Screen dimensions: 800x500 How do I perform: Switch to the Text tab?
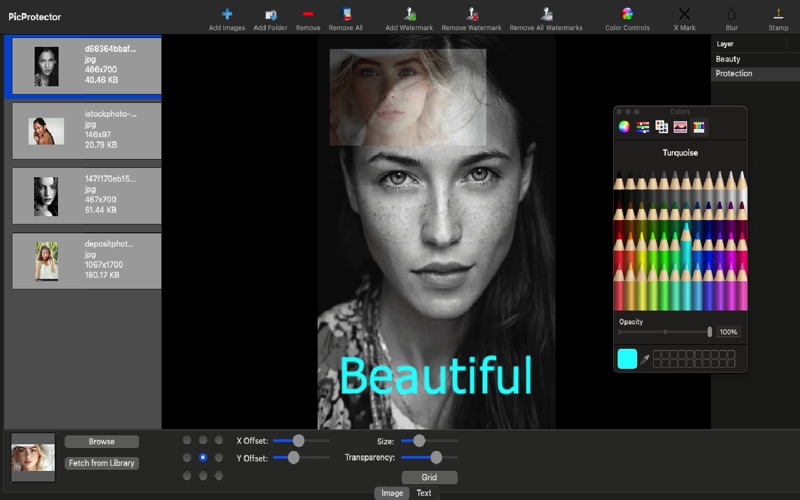[x=424, y=493]
